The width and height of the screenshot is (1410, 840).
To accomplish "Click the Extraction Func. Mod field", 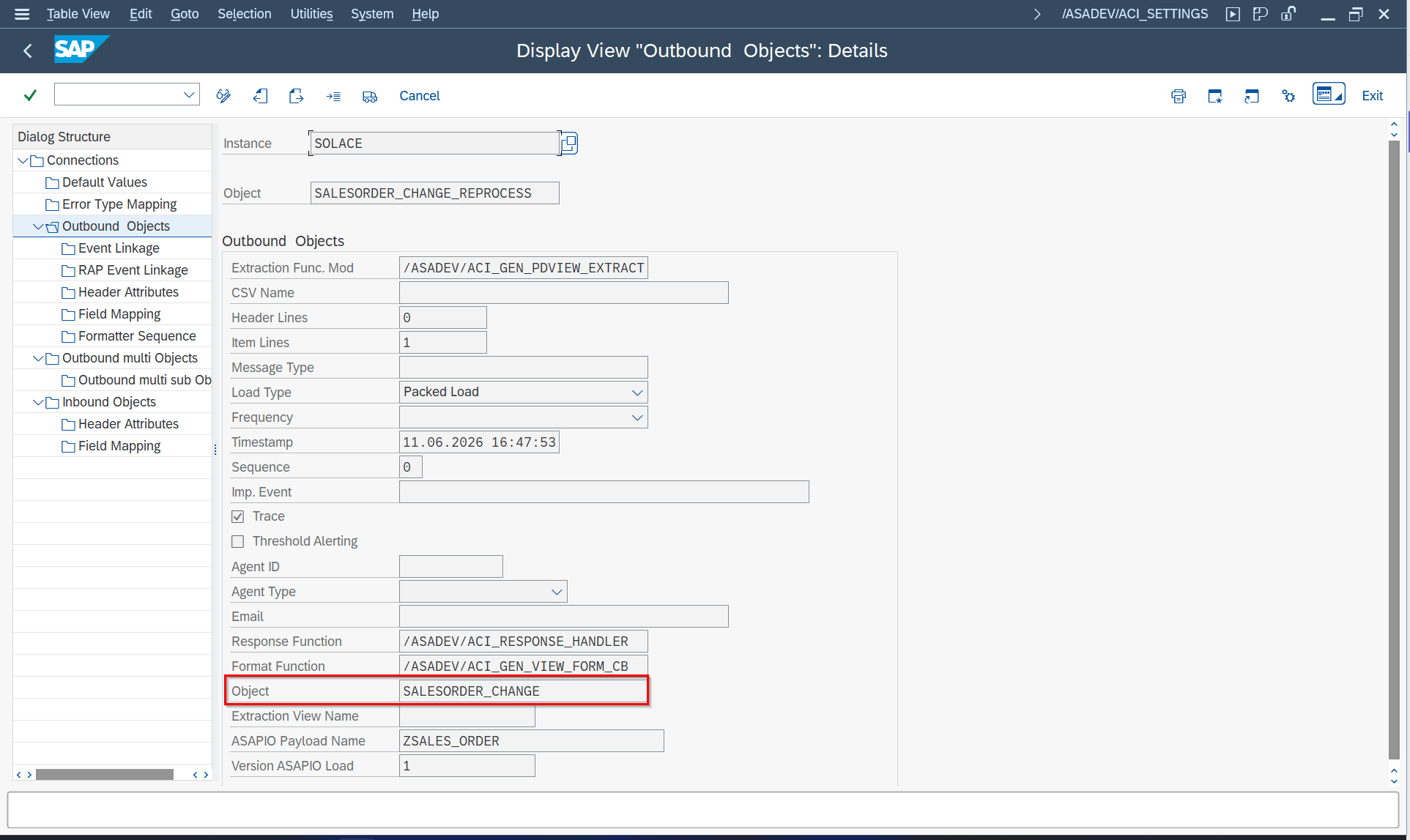I will (x=524, y=268).
